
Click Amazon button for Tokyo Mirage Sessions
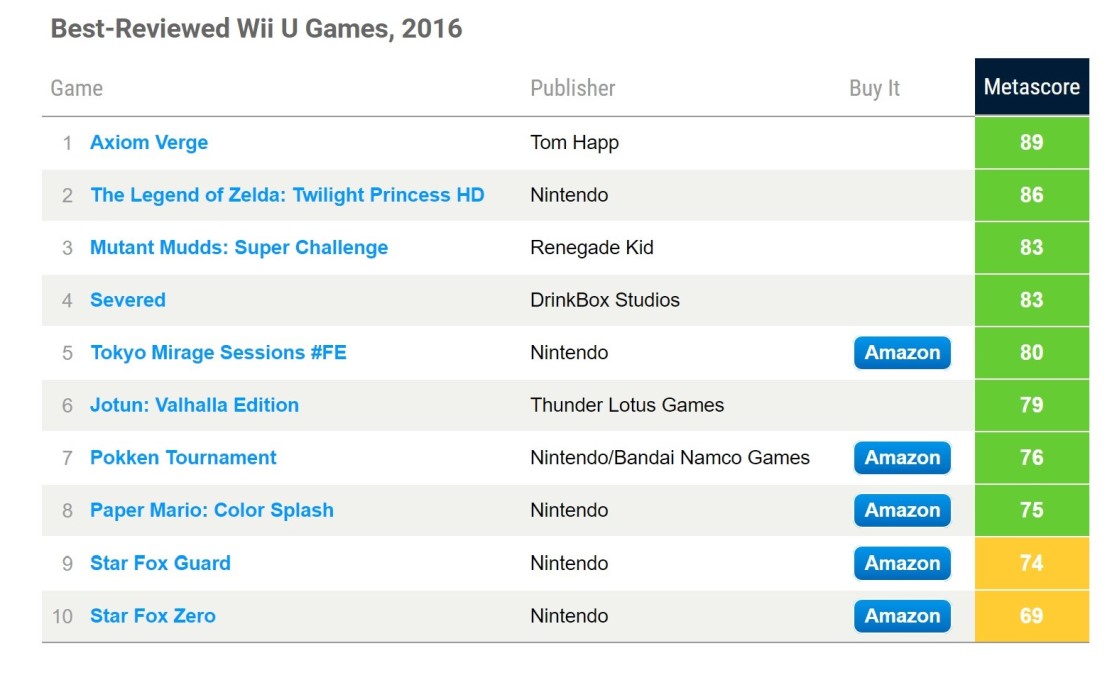pyautogui.click(x=902, y=352)
